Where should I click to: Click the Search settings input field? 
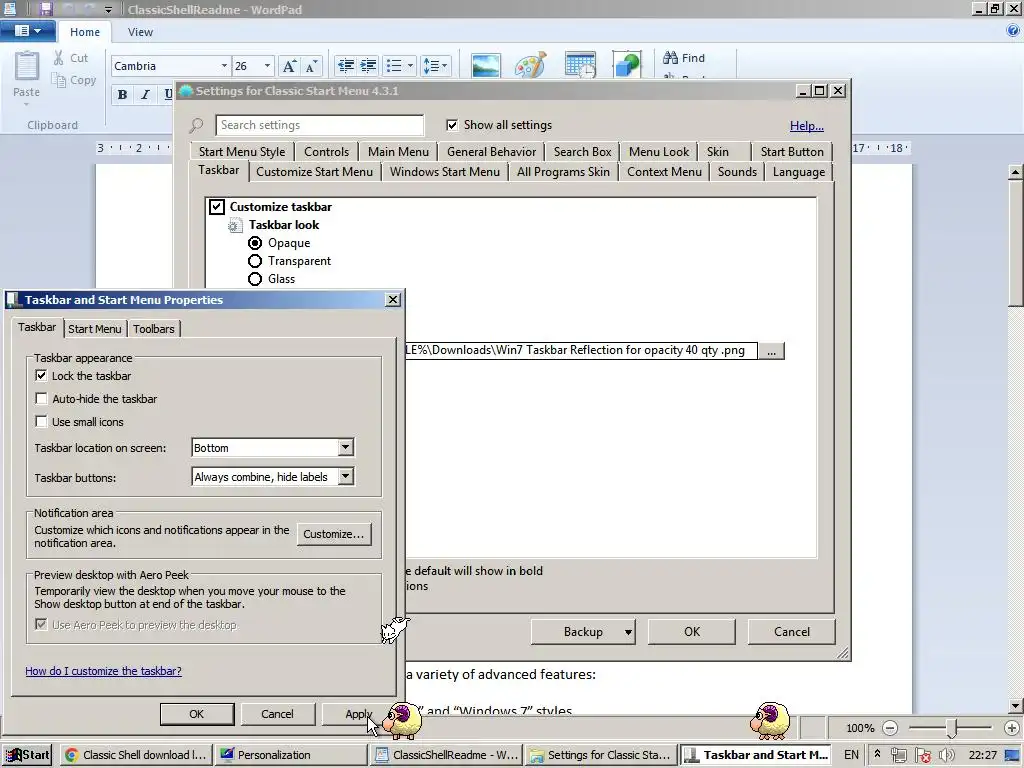(x=319, y=125)
